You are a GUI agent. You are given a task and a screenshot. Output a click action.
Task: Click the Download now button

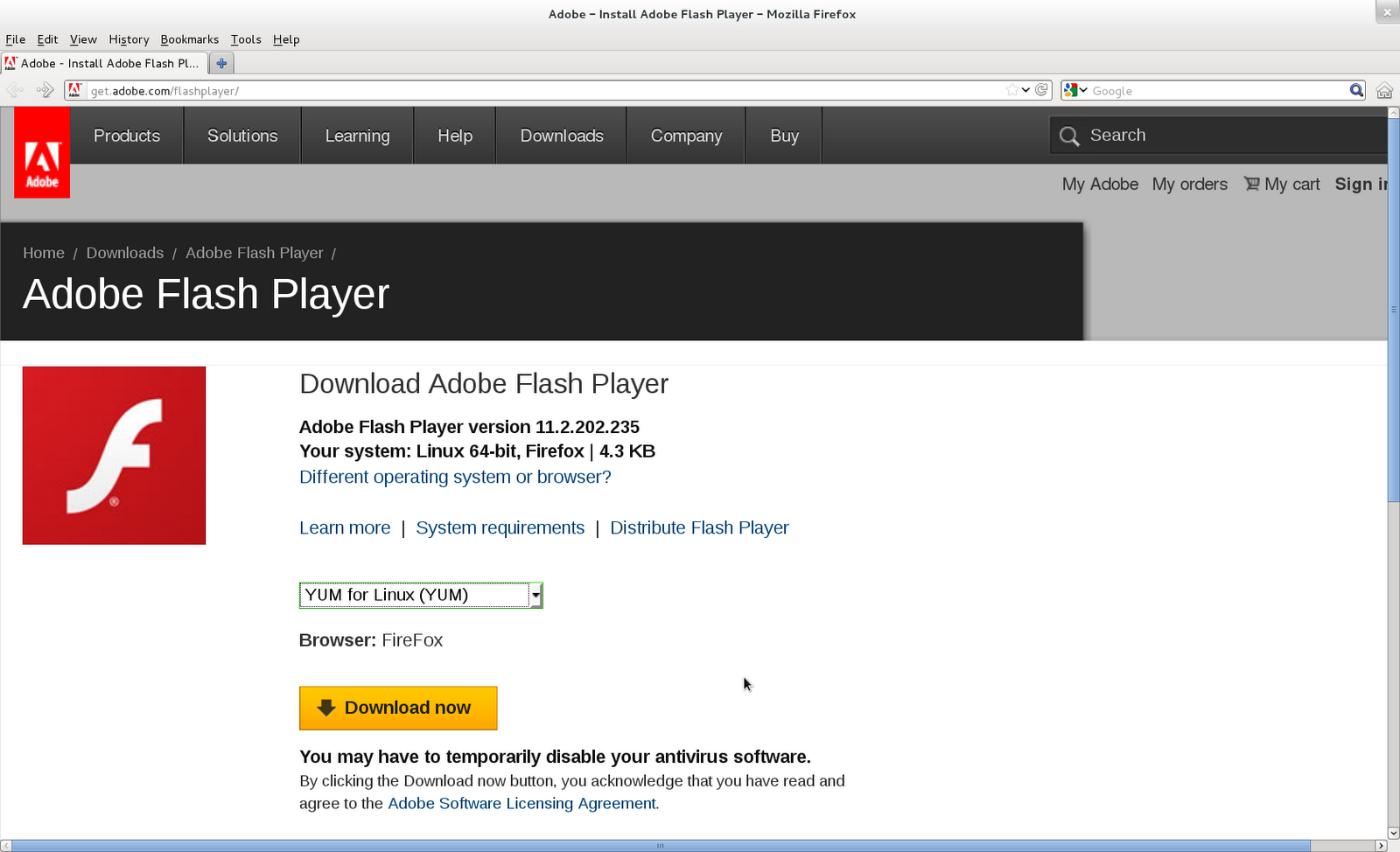point(398,708)
